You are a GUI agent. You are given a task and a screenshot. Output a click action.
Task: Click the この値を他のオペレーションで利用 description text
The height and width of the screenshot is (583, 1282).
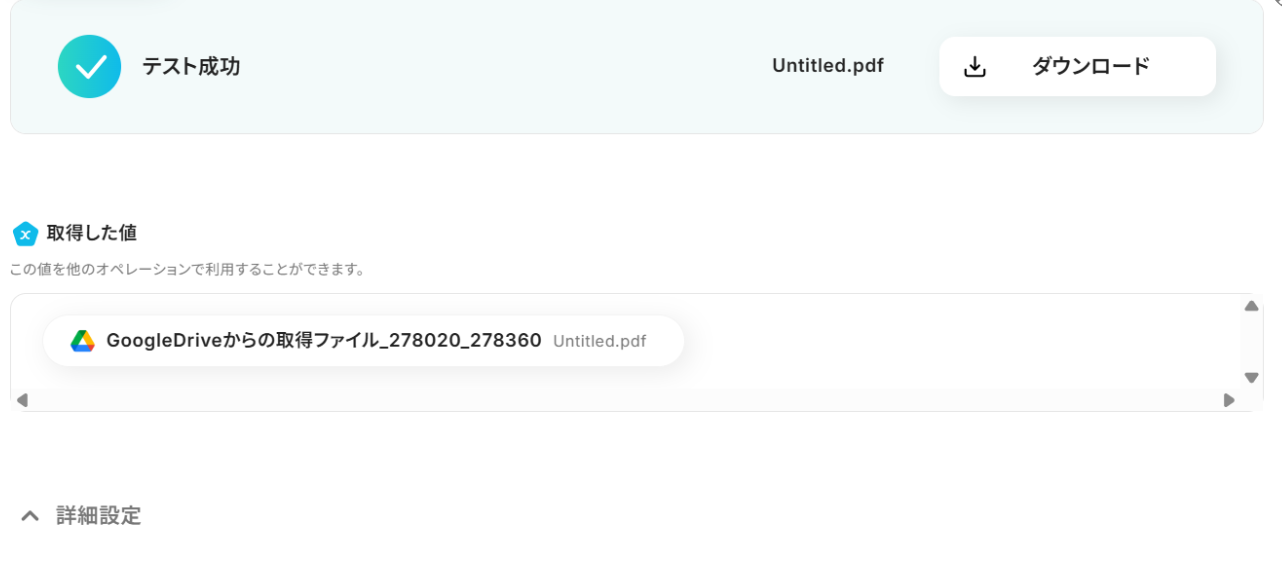pos(187,270)
